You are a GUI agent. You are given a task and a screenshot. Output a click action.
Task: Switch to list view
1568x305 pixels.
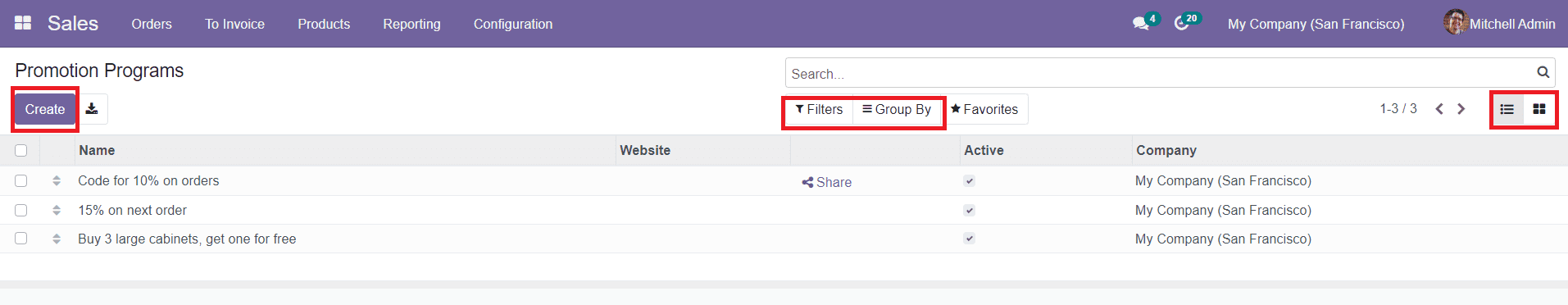(x=1507, y=109)
